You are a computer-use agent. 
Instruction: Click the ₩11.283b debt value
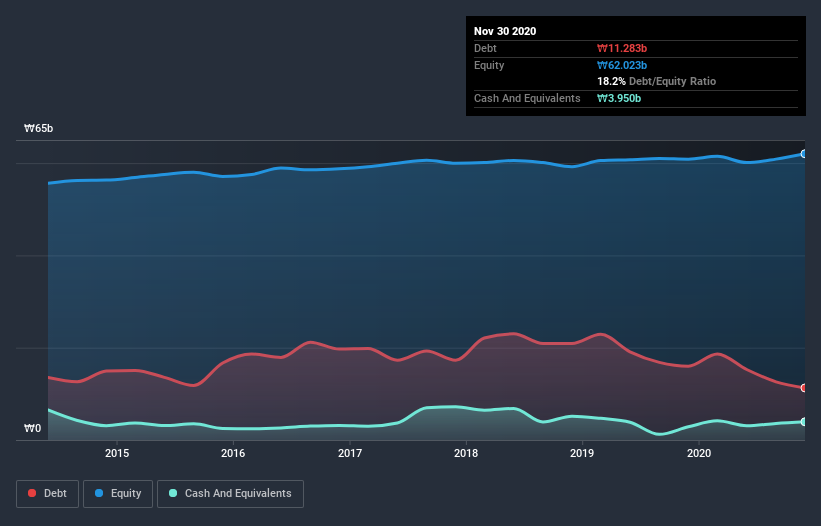click(x=622, y=48)
